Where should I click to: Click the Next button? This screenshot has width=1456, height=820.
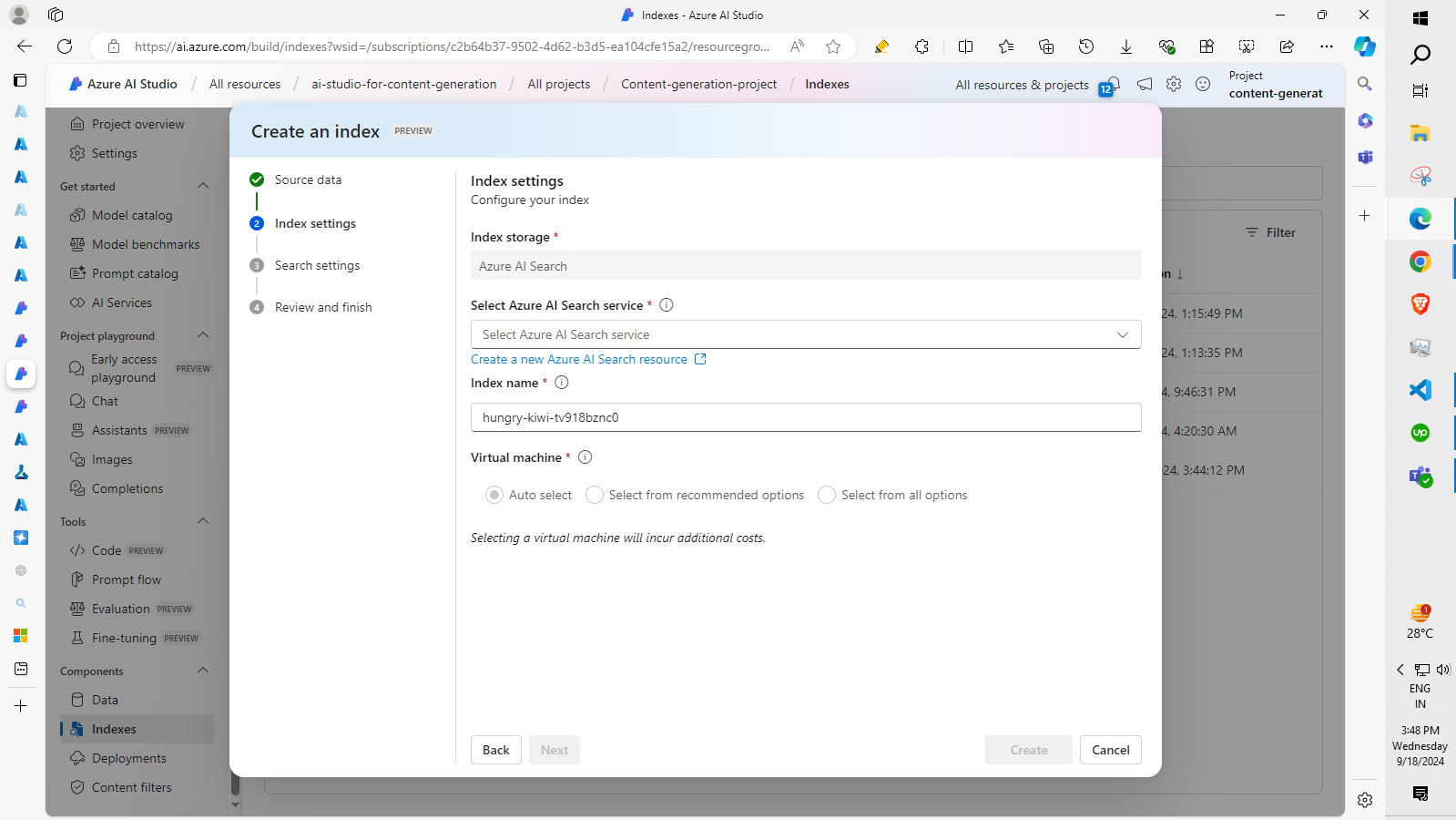[555, 750]
